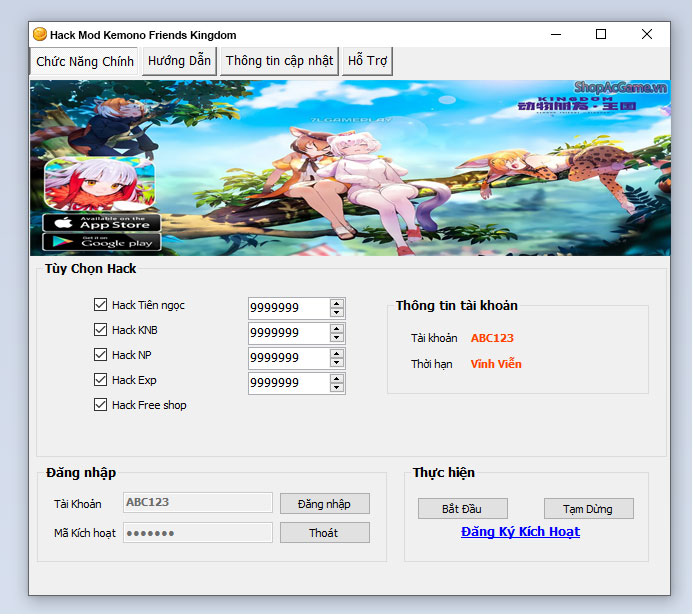The image size is (693, 616).
Task: Click the orange app icon in title bar
Action: coord(40,34)
